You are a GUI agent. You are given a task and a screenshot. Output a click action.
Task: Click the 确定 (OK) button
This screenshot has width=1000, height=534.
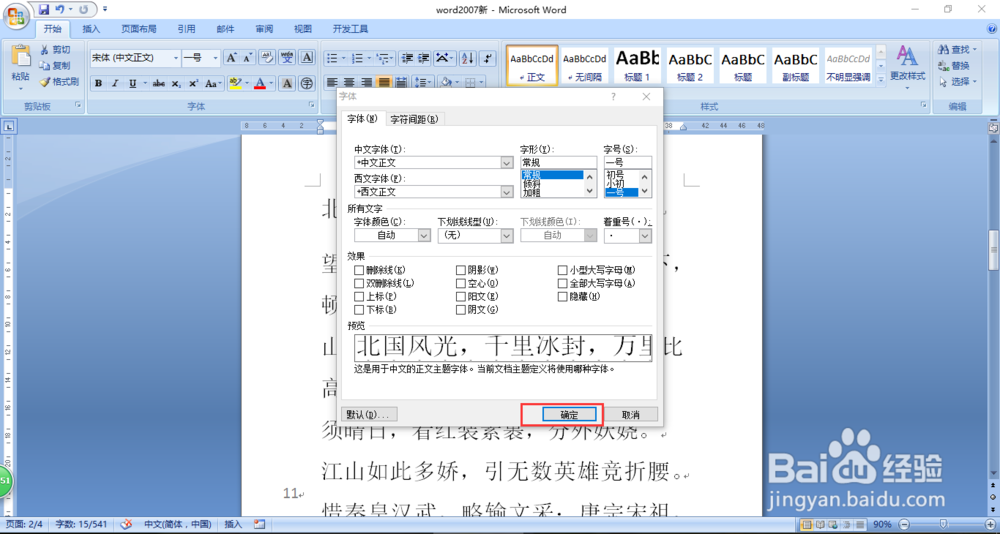[570, 414]
